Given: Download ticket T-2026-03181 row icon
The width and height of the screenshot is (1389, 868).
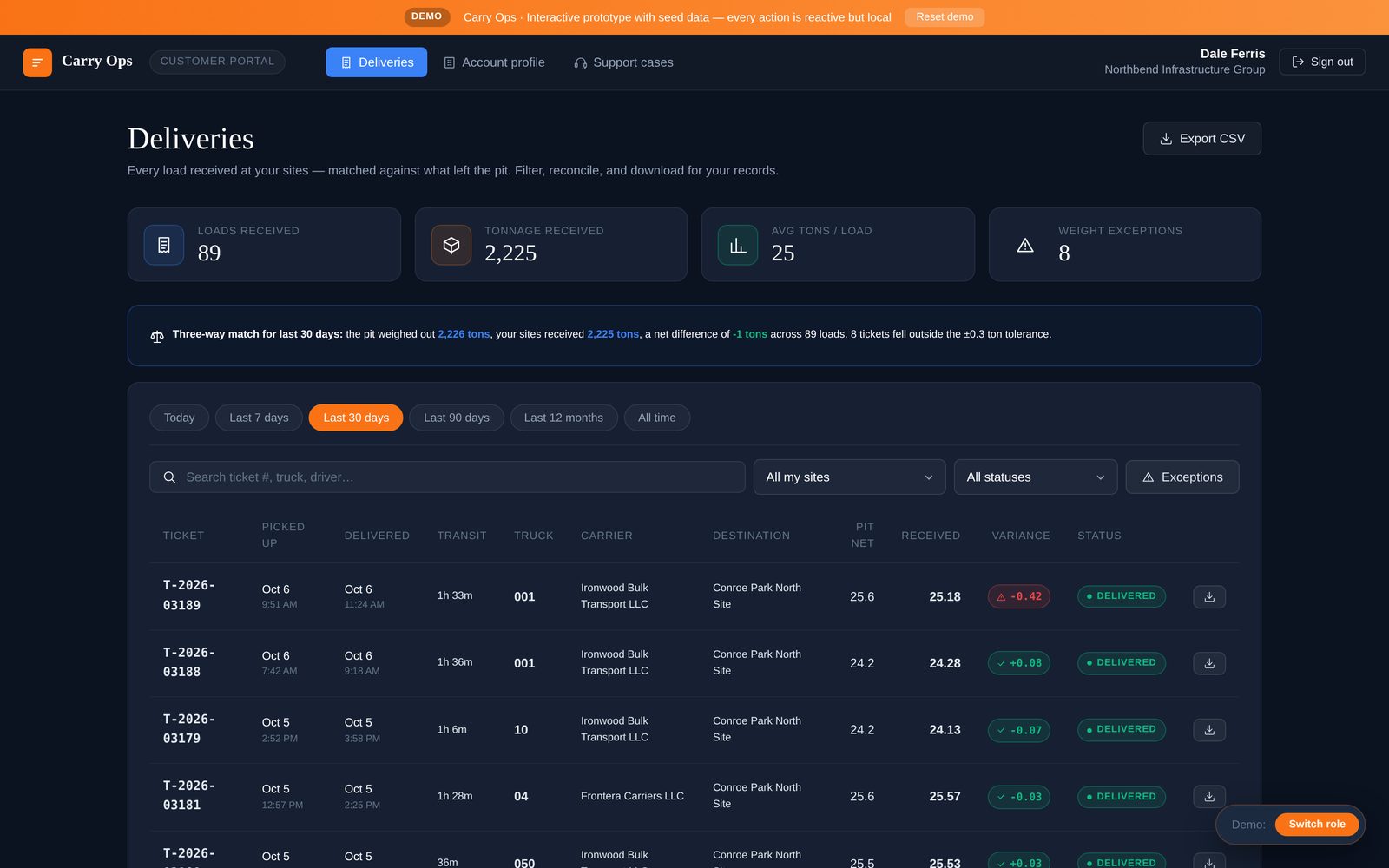Looking at the screenshot, I should coord(1209,796).
